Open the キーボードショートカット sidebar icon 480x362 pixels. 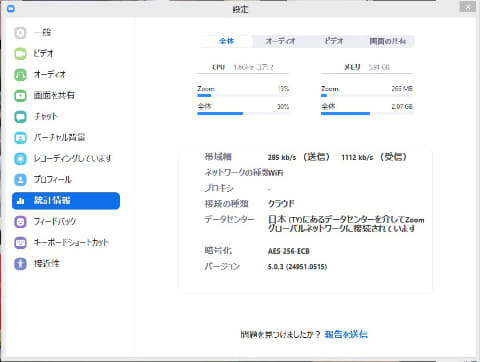tap(20, 243)
